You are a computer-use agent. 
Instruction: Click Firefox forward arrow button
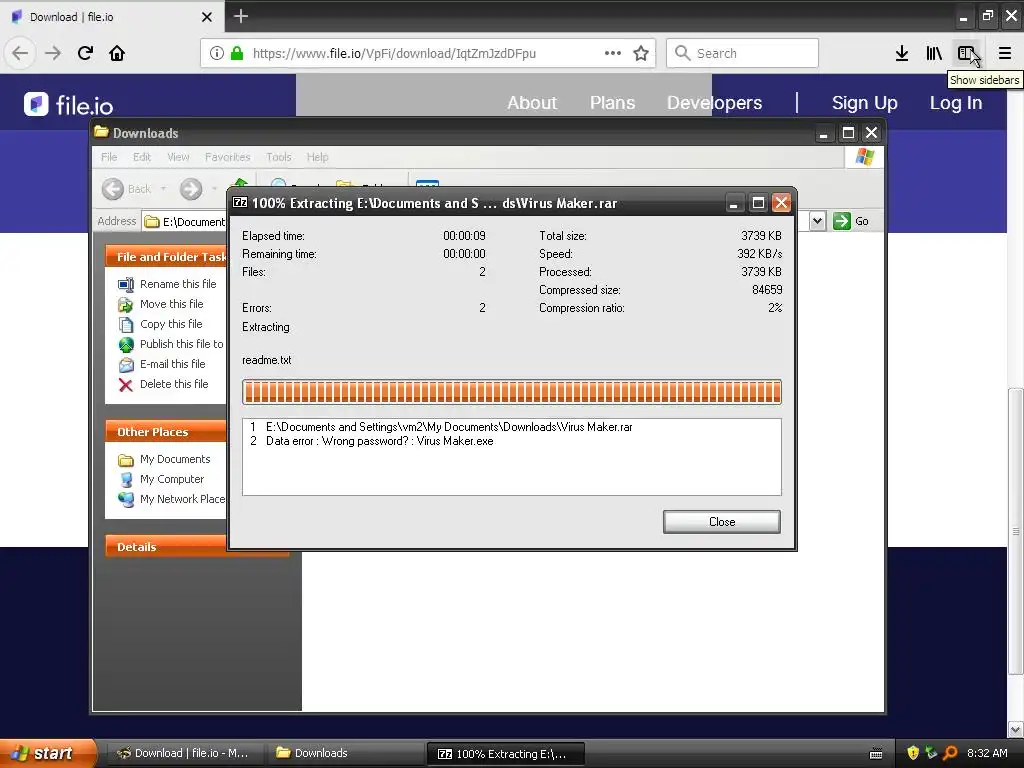53,54
